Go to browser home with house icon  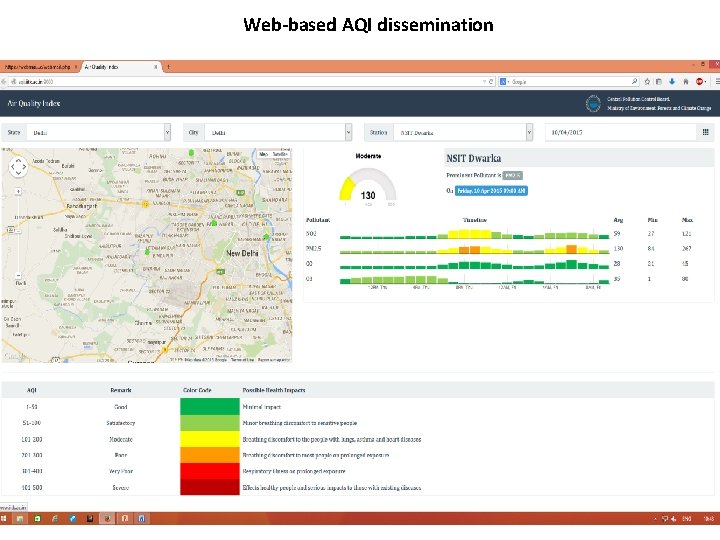[x=686, y=82]
